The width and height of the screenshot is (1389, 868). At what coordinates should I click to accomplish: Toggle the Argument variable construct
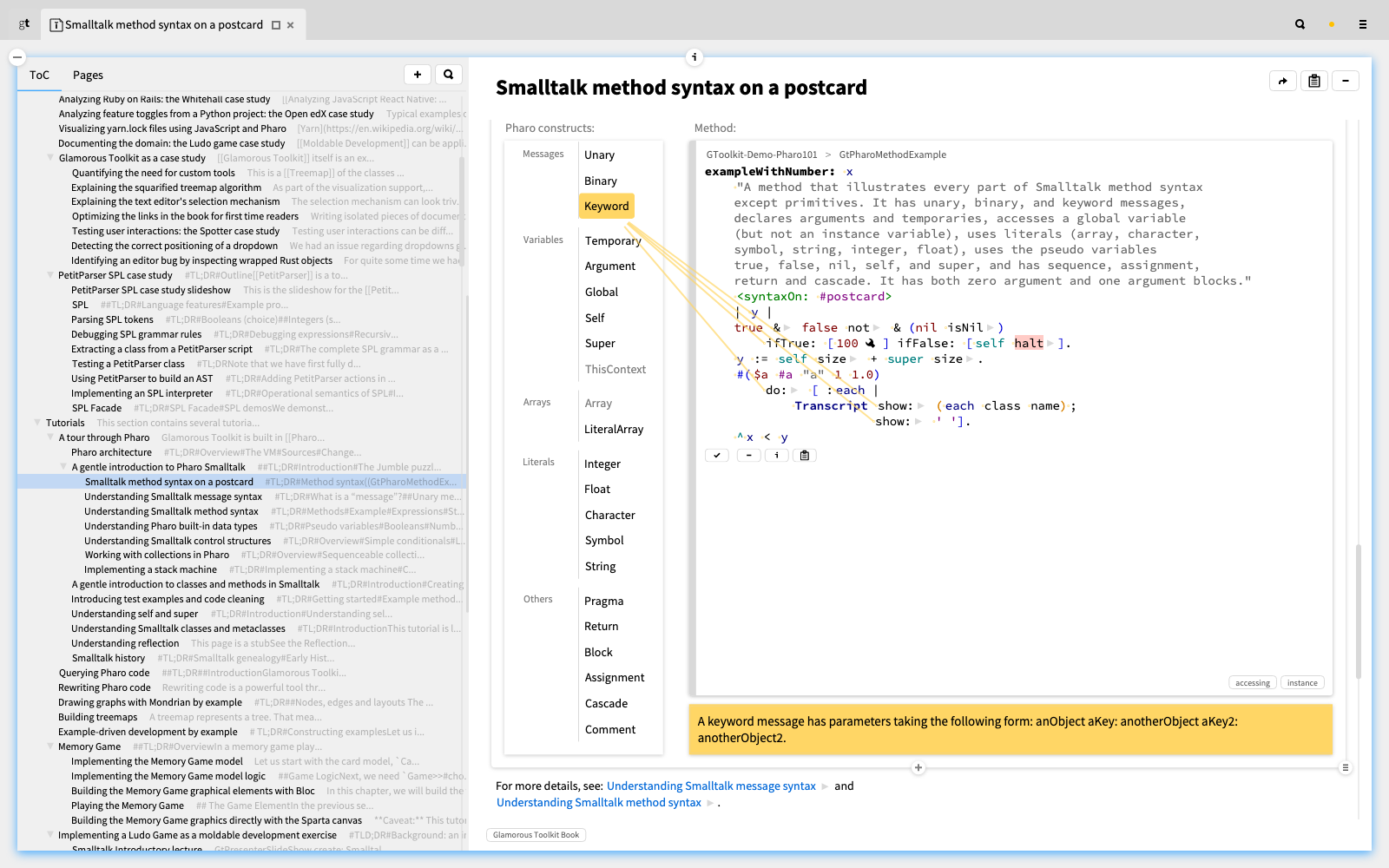coord(610,266)
